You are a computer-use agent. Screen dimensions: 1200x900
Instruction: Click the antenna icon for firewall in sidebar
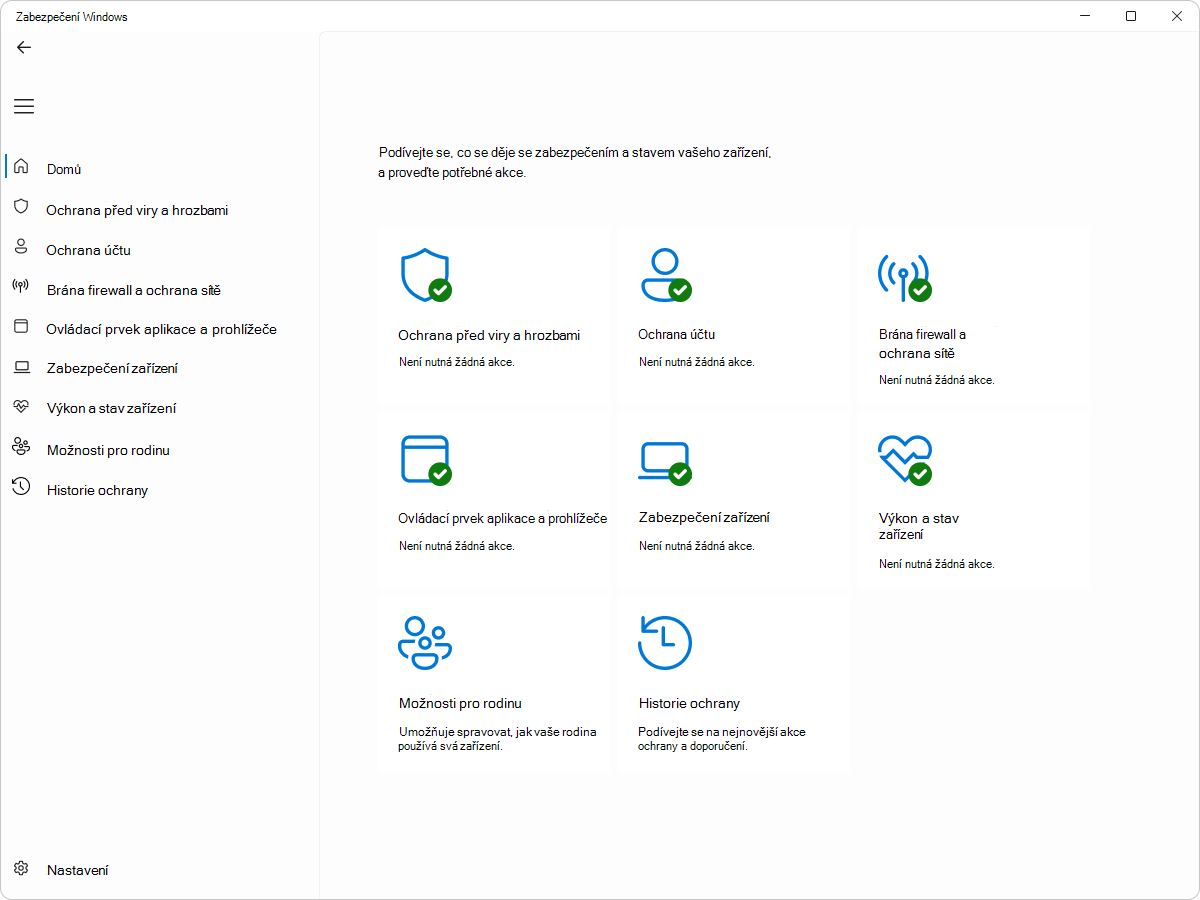coord(21,288)
